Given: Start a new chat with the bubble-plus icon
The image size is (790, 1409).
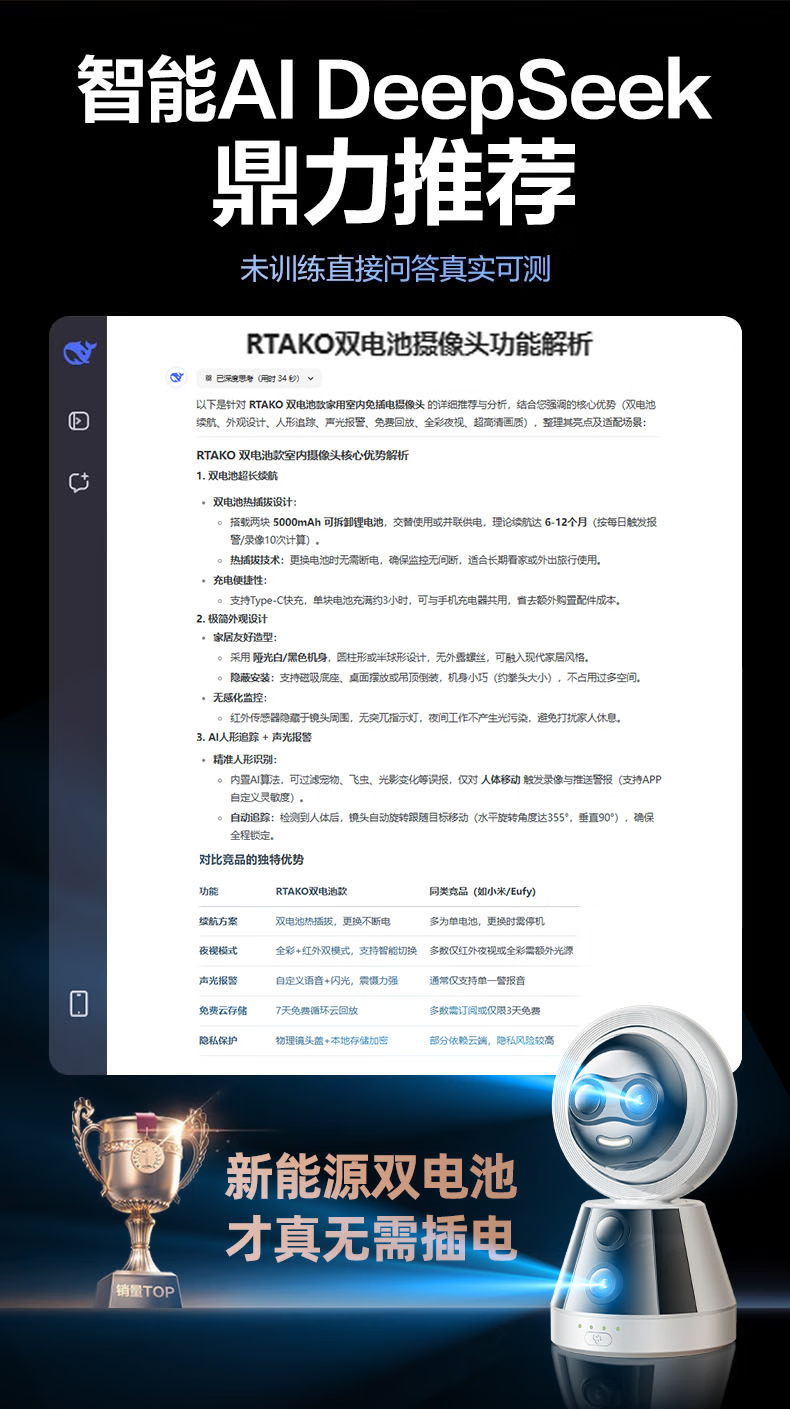Looking at the screenshot, I should tap(79, 483).
